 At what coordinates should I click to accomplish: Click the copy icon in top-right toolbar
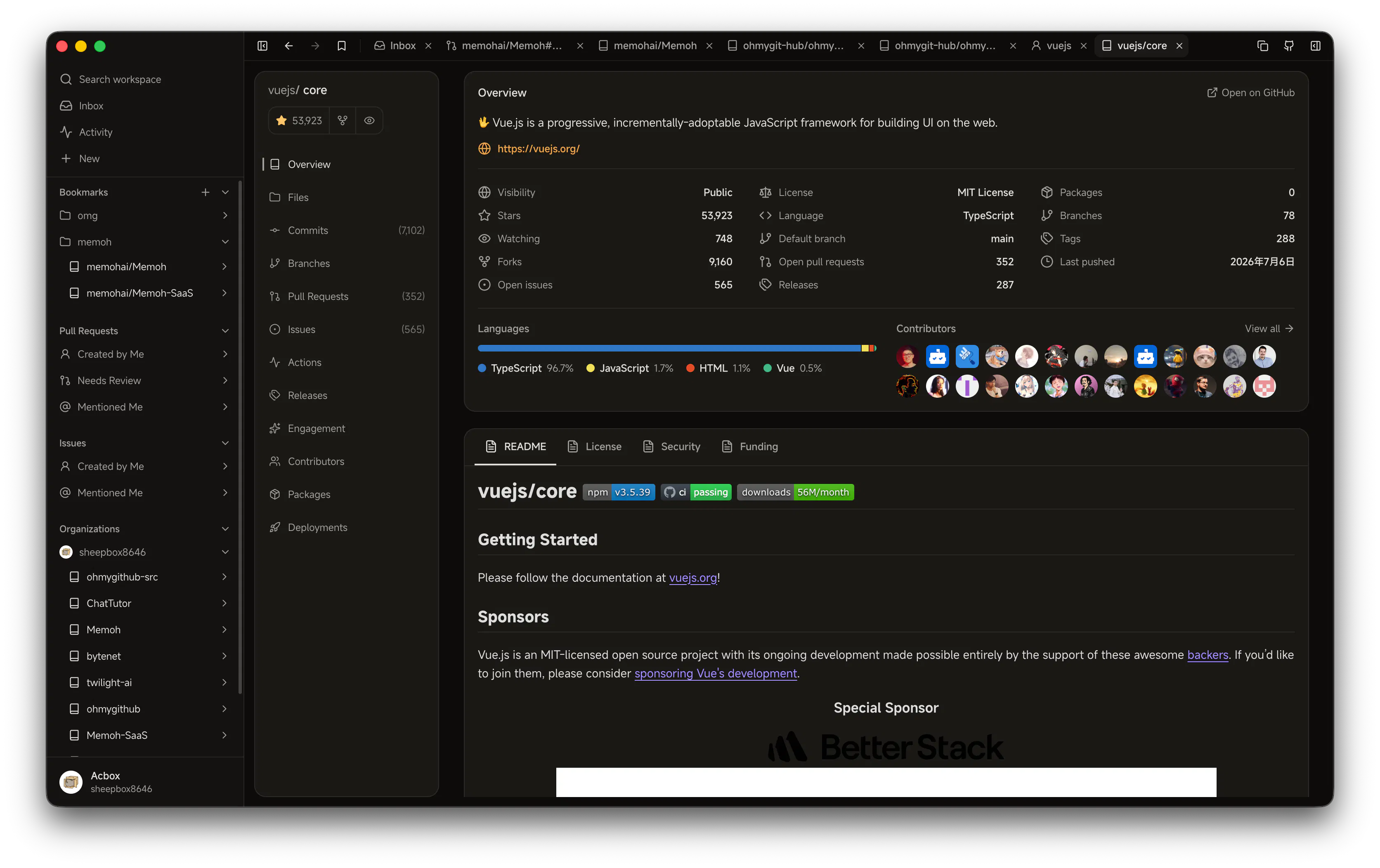click(1262, 46)
